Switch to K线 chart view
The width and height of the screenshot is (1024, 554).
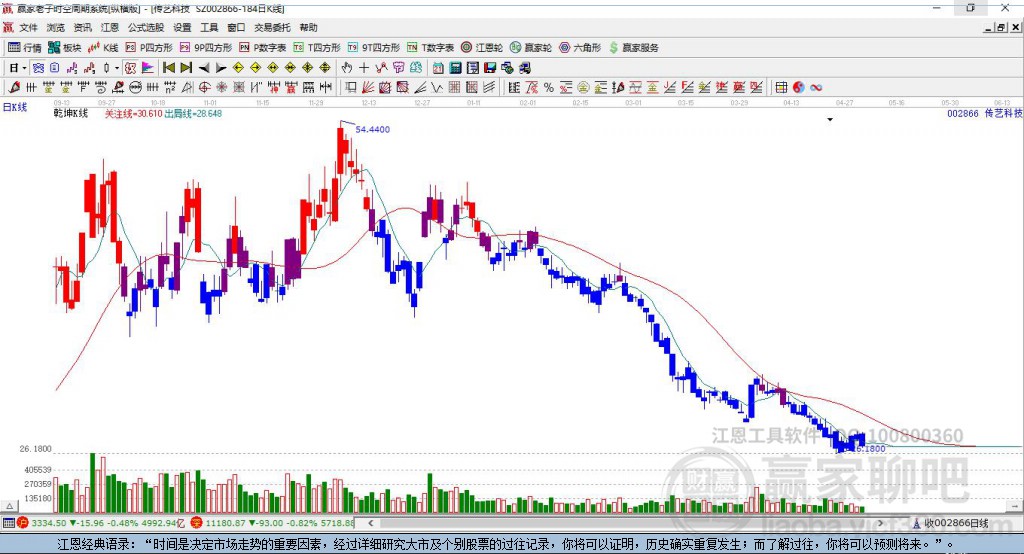(104, 48)
